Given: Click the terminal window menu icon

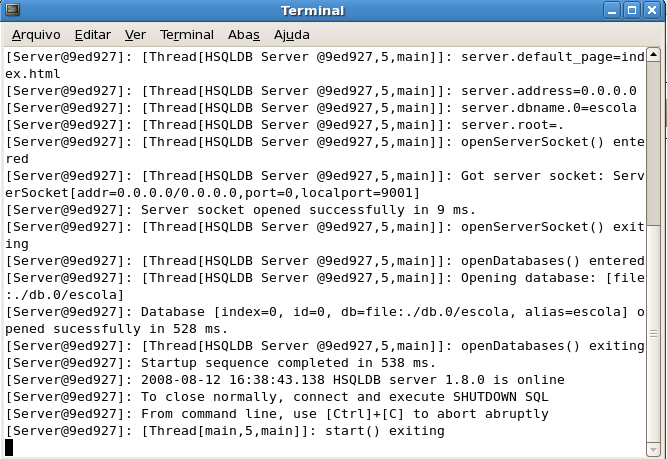Looking at the screenshot, I should 12,11.
